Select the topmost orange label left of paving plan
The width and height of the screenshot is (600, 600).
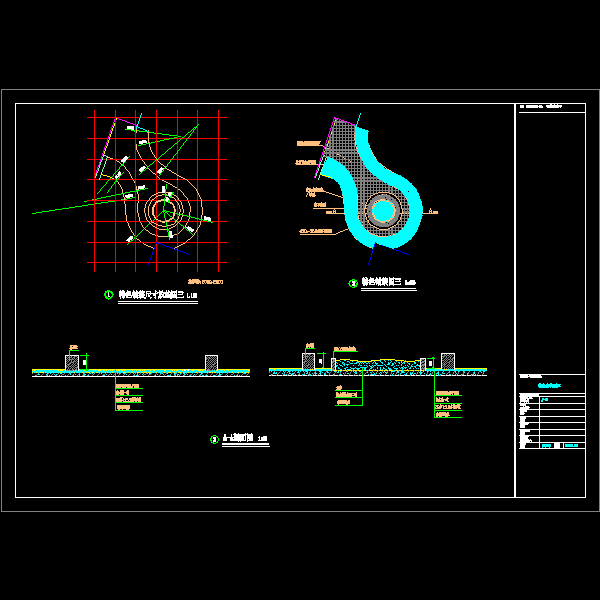[x=308, y=143]
